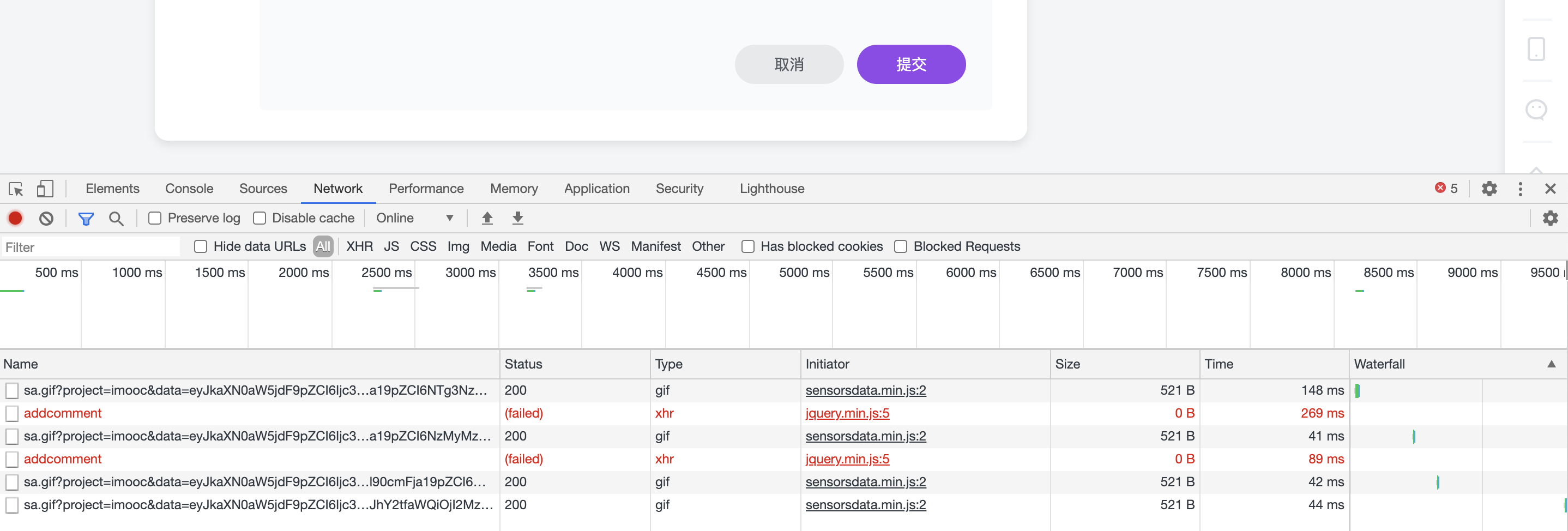Clear the network log
The height and width of the screenshot is (531, 1568).
[x=46, y=218]
